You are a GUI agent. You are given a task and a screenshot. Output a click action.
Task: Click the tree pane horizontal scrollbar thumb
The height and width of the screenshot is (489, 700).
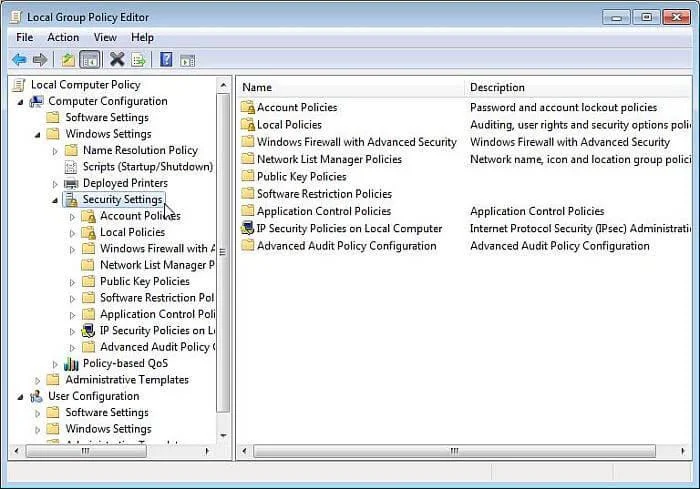click(x=86, y=451)
